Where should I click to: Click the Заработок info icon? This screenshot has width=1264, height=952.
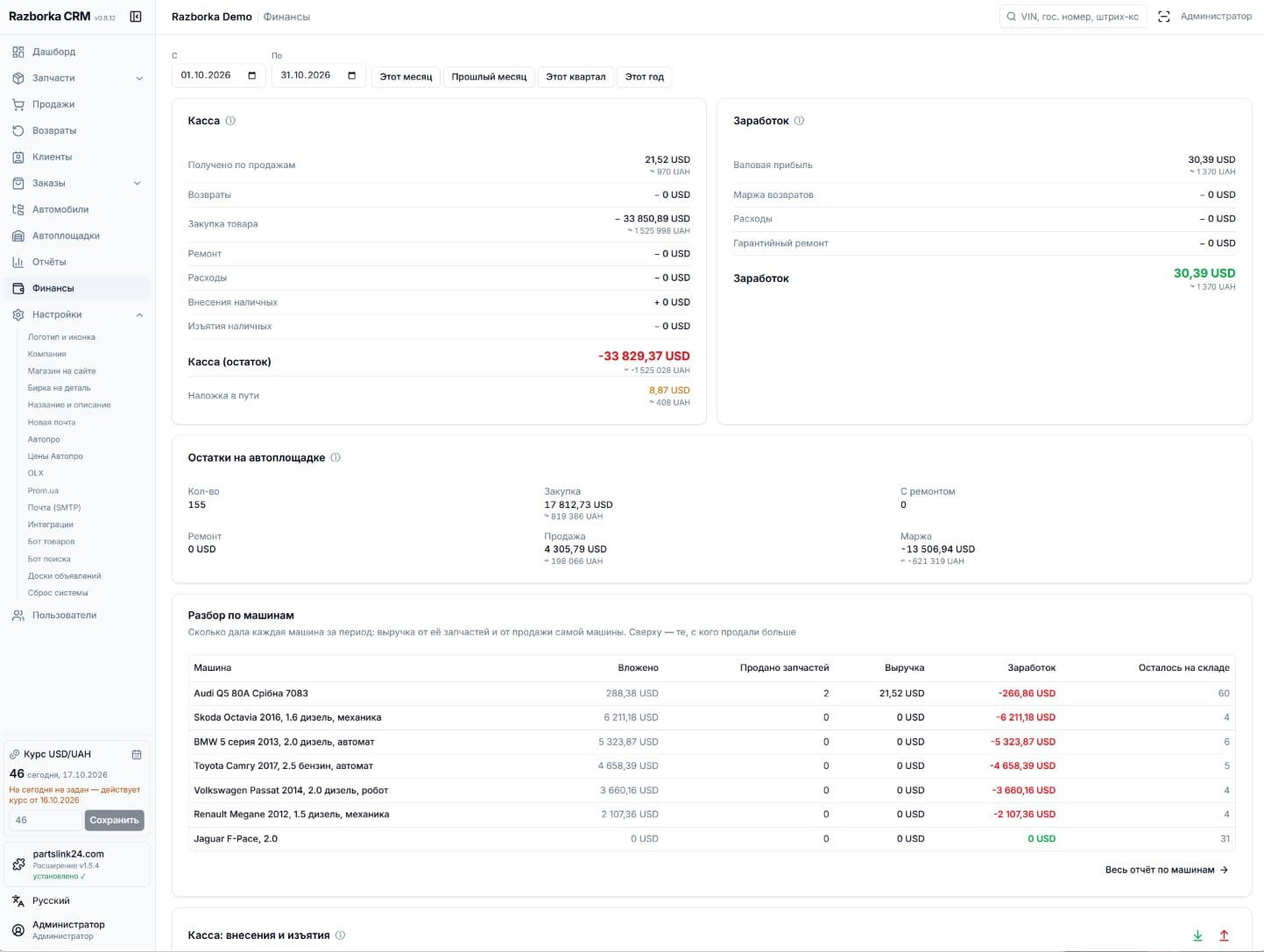click(799, 121)
